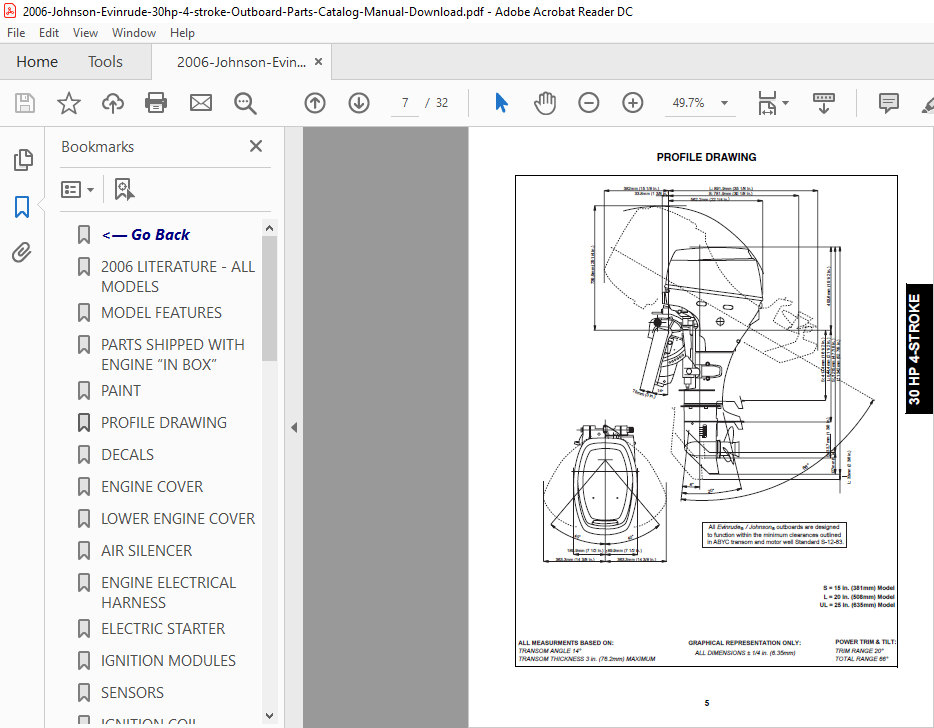The image size is (934, 728).
Task: Jump to MODEL FEATURES bookmark
Action: tap(161, 313)
